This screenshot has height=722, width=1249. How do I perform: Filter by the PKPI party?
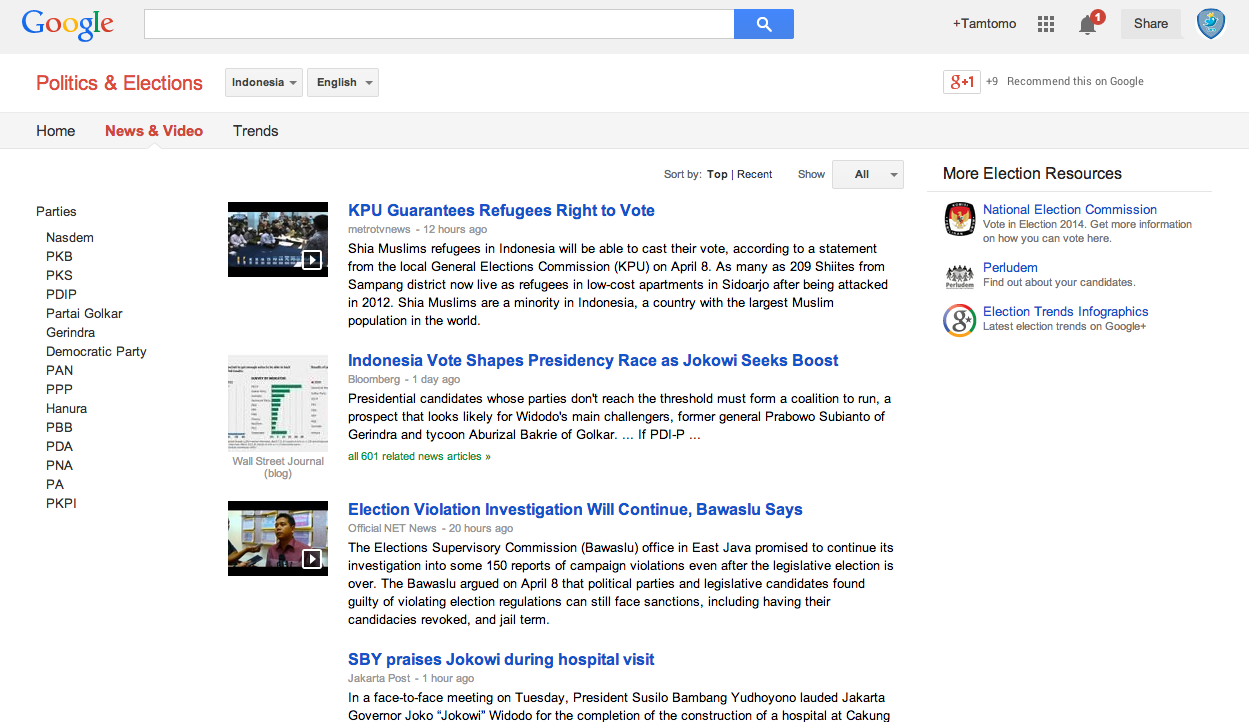[x=61, y=504]
